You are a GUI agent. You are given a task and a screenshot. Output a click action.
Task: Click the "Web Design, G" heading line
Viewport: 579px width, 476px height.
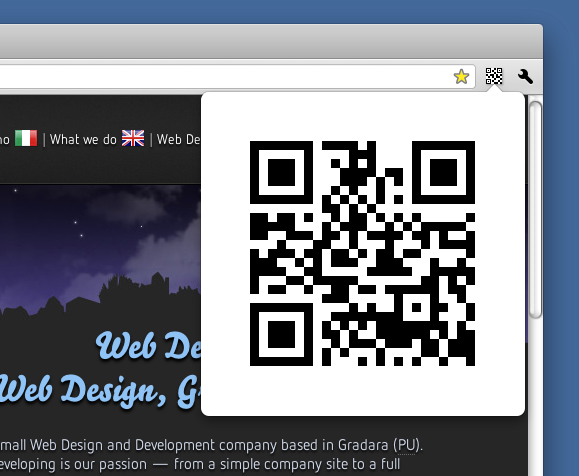pyautogui.click(x=100, y=392)
